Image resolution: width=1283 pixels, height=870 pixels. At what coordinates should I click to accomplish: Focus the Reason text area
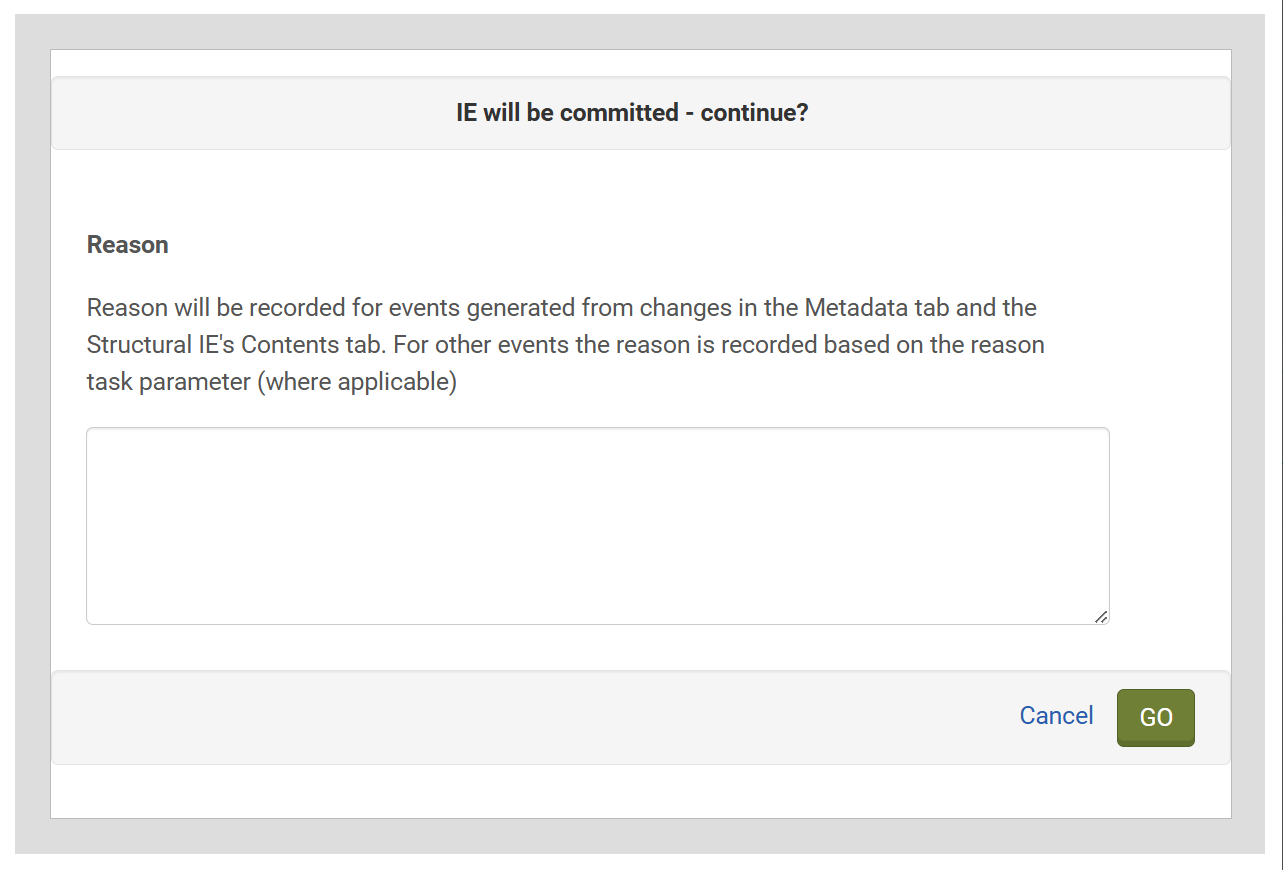(x=597, y=525)
